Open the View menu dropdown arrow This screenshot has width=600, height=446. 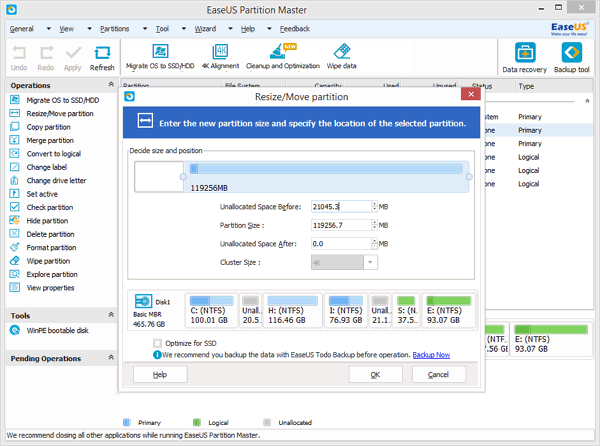pos(89,29)
